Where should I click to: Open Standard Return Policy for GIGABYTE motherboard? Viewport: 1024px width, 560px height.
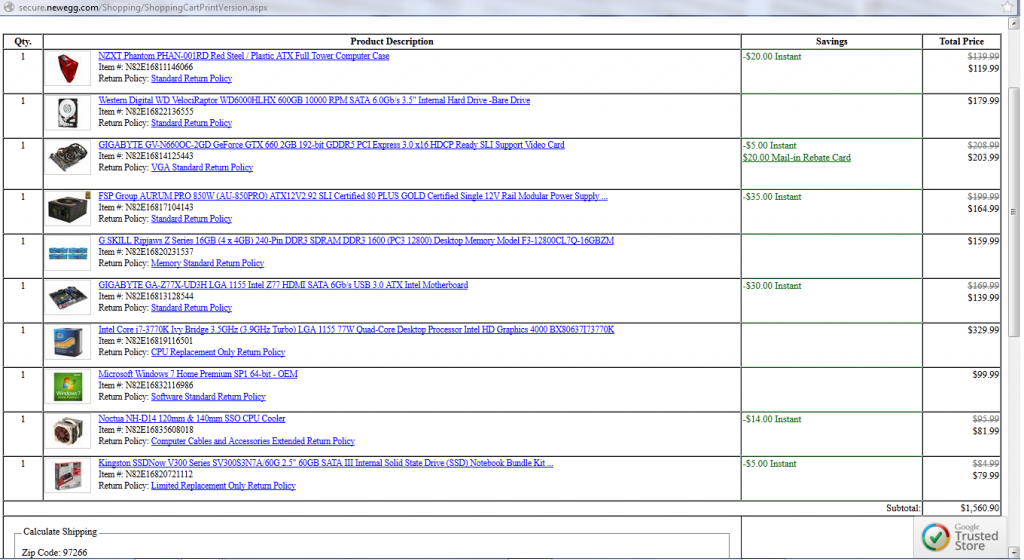pos(191,307)
